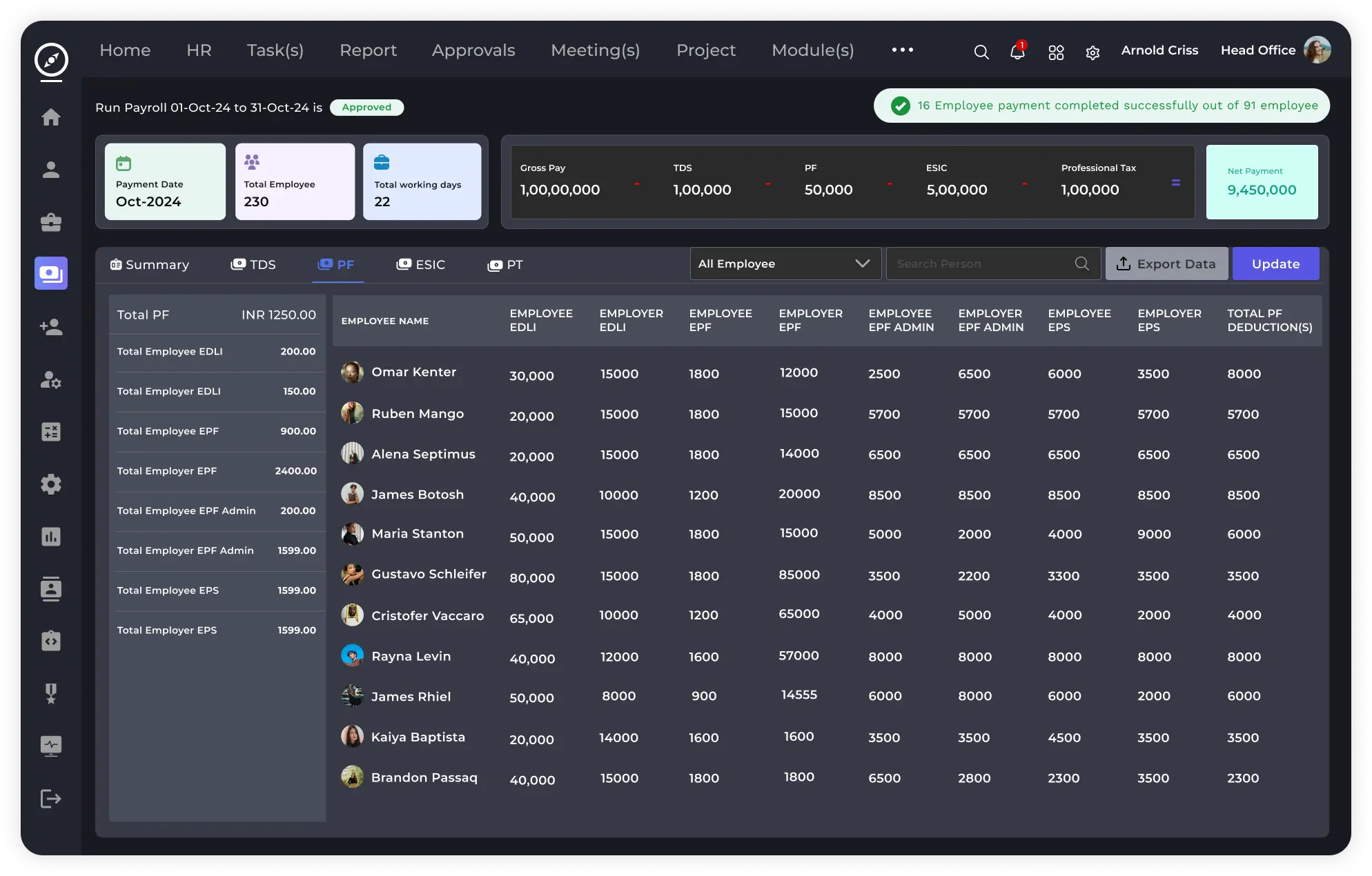Viewport: 1372px width, 876px height.
Task: Switch to the TDS tab
Action: 252,264
